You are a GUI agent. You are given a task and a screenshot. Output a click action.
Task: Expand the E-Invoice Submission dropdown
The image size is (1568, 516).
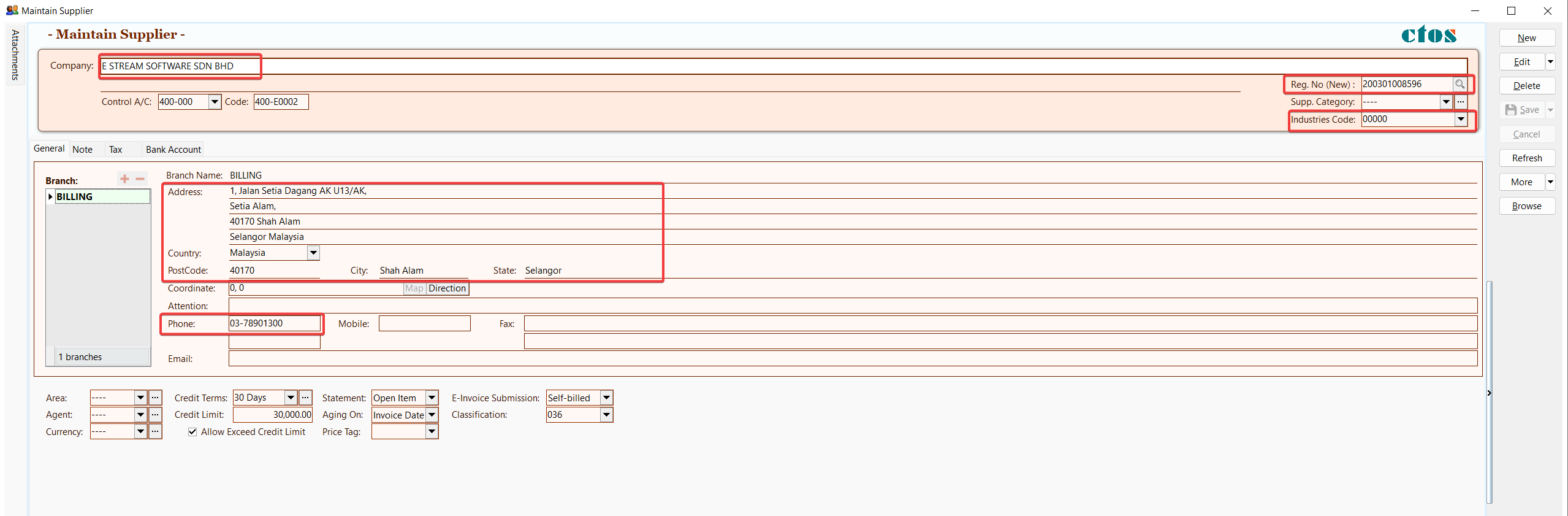tap(606, 398)
